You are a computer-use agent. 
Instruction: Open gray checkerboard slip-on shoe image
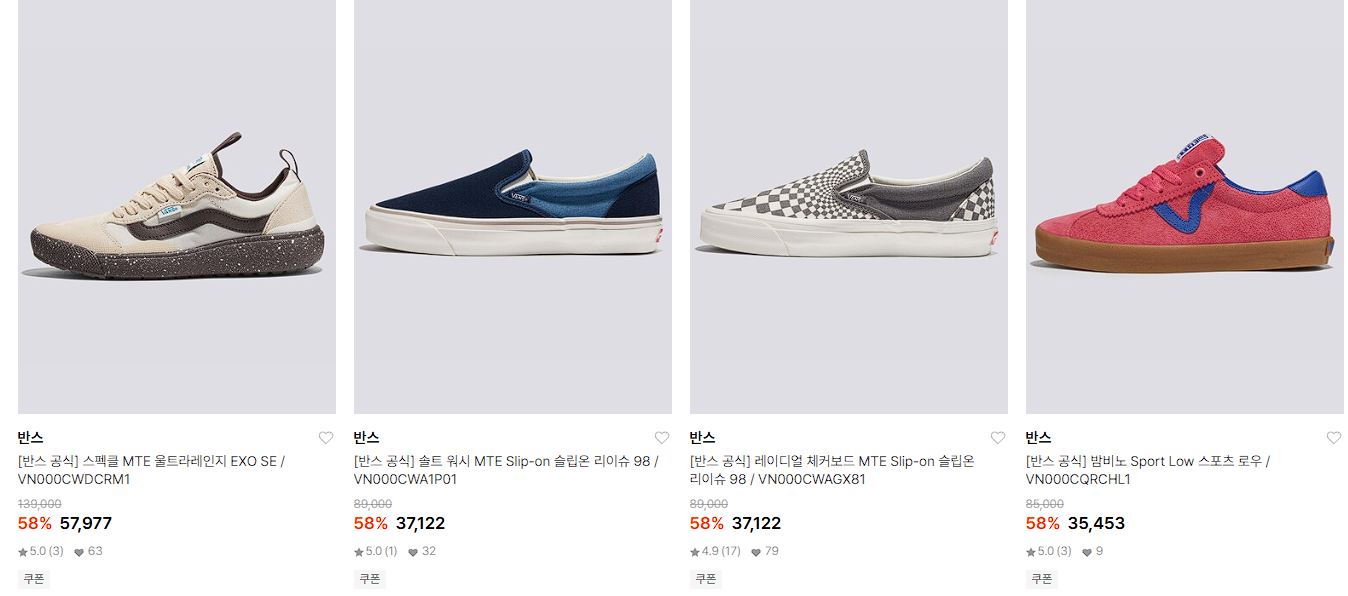coord(849,207)
